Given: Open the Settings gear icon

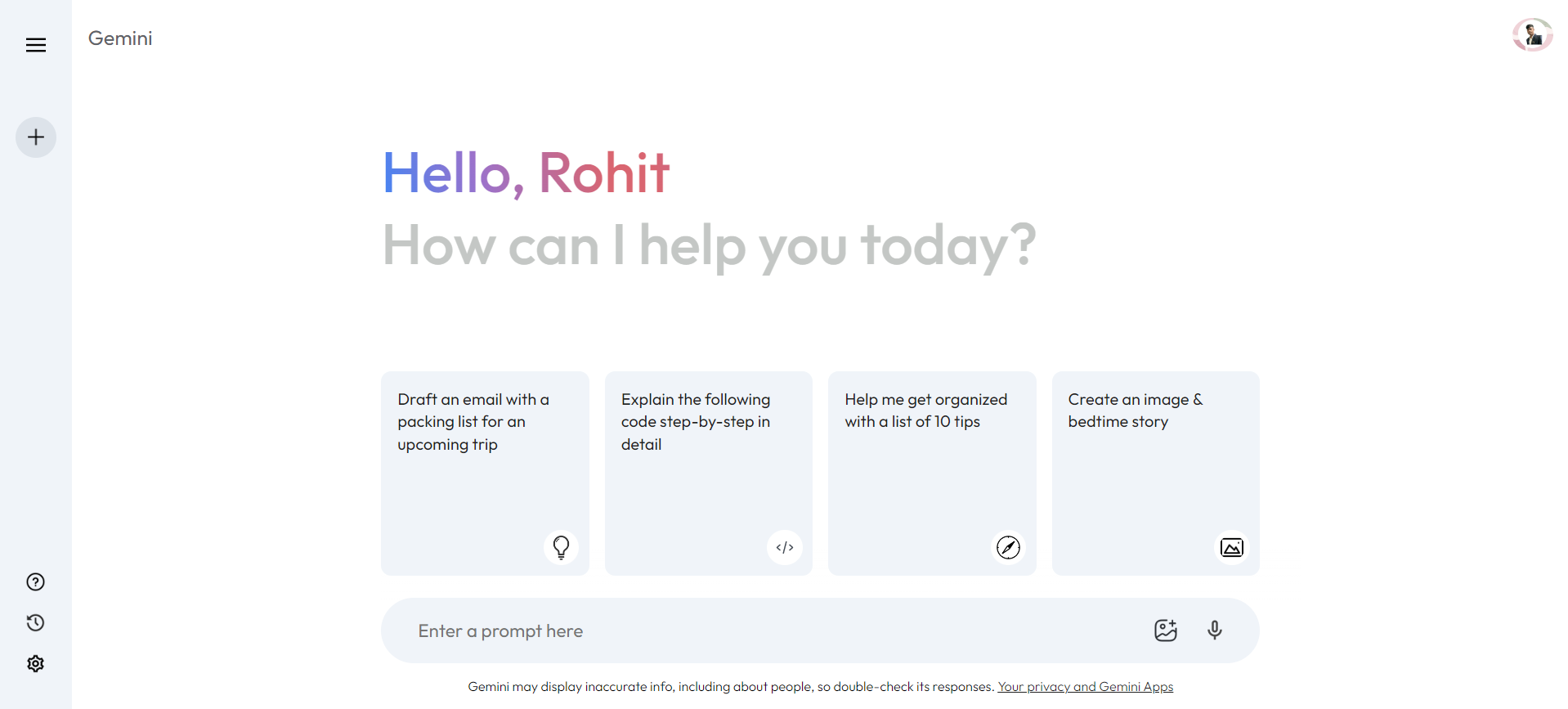Looking at the screenshot, I should pyautogui.click(x=35, y=664).
